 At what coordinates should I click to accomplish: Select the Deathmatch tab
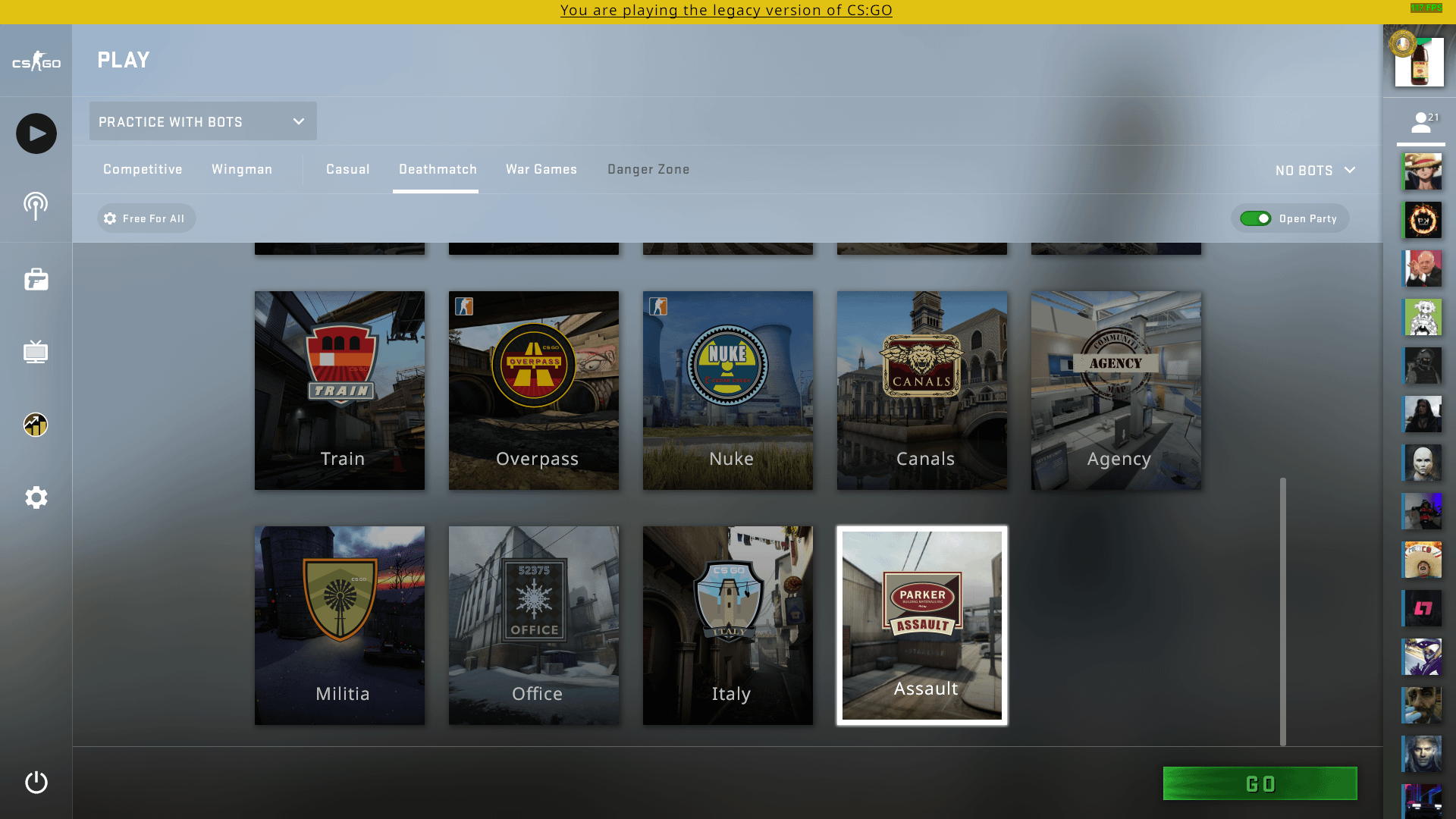(x=438, y=169)
